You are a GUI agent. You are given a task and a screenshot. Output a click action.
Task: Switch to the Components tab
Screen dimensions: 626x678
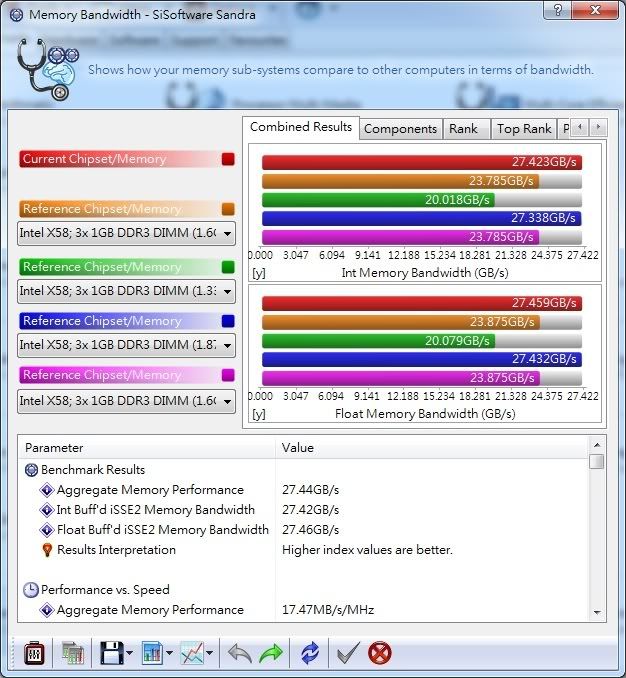point(400,129)
